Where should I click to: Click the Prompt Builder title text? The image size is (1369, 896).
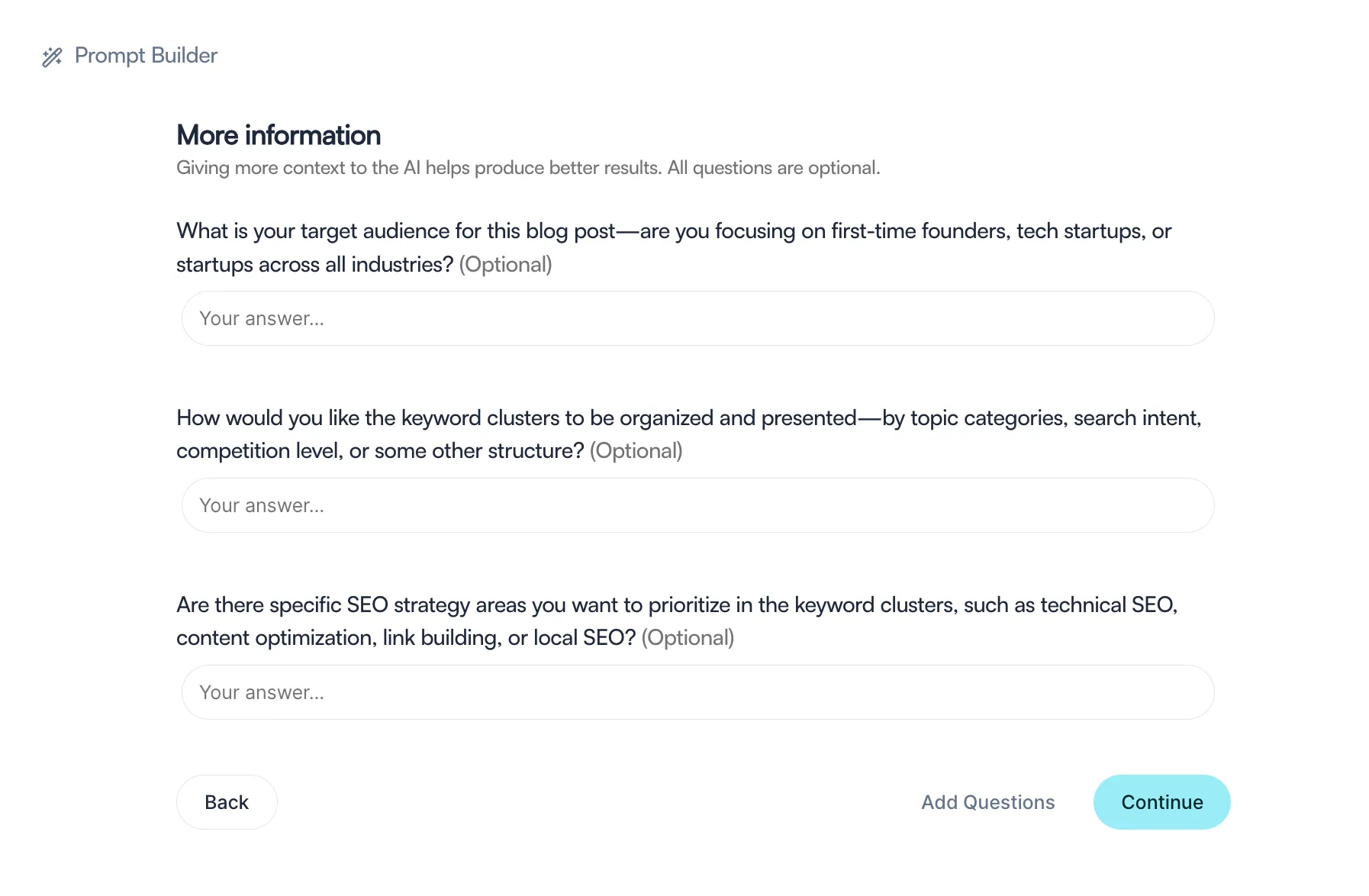coord(146,56)
